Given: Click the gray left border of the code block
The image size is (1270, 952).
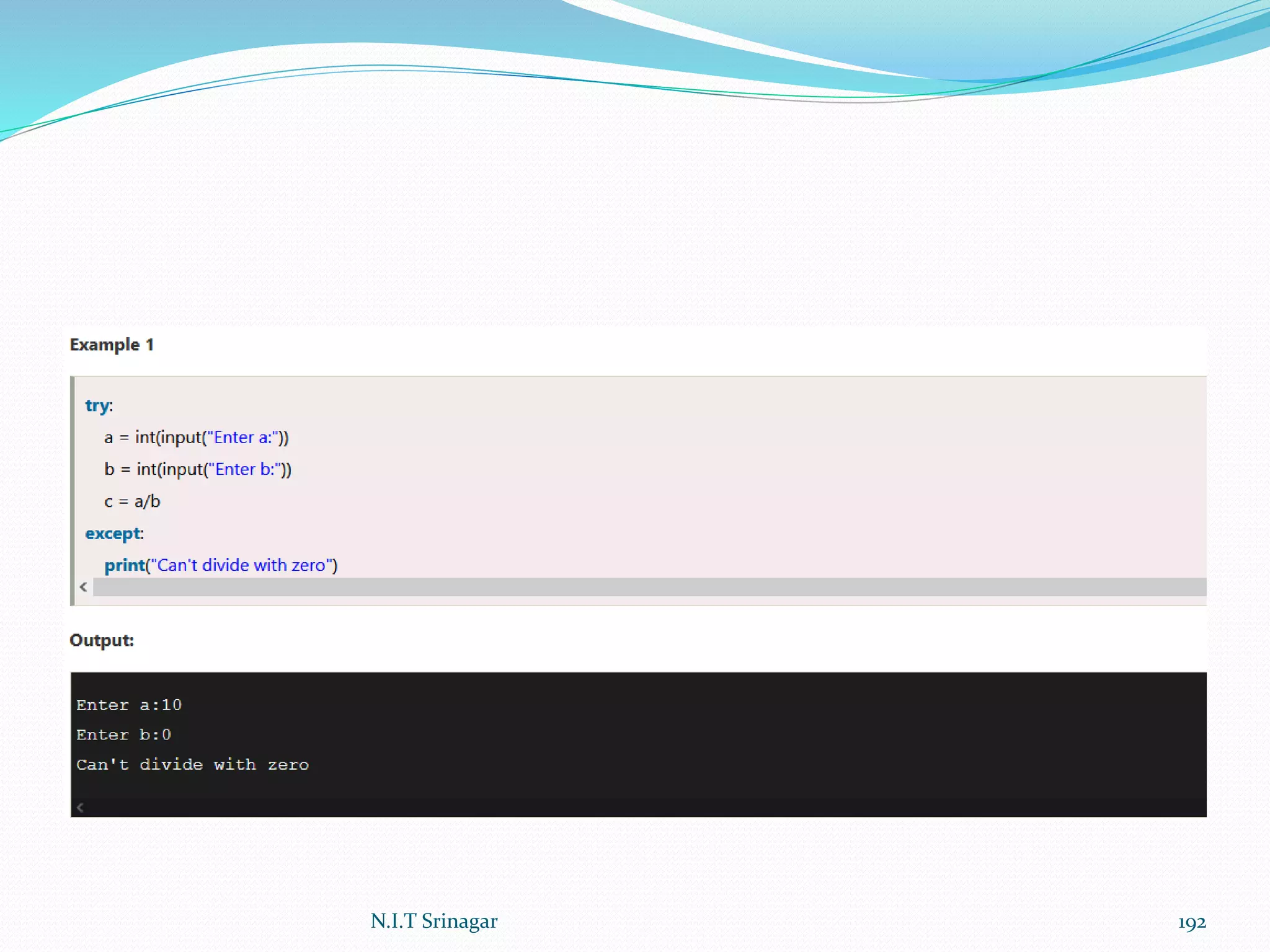Looking at the screenshot, I should pyautogui.click(x=73, y=490).
